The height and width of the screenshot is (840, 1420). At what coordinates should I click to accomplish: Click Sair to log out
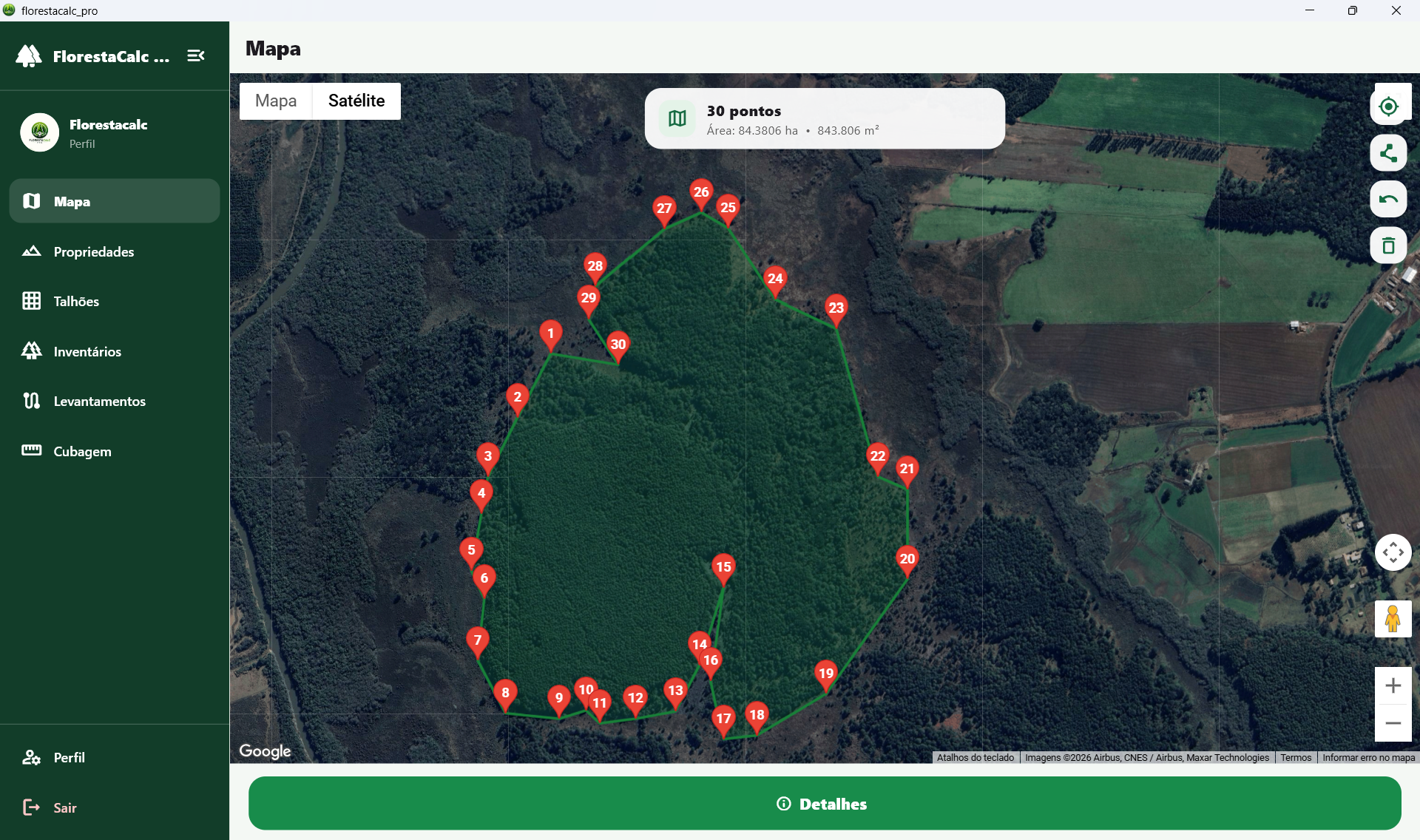pyautogui.click(x=115, y=807)
